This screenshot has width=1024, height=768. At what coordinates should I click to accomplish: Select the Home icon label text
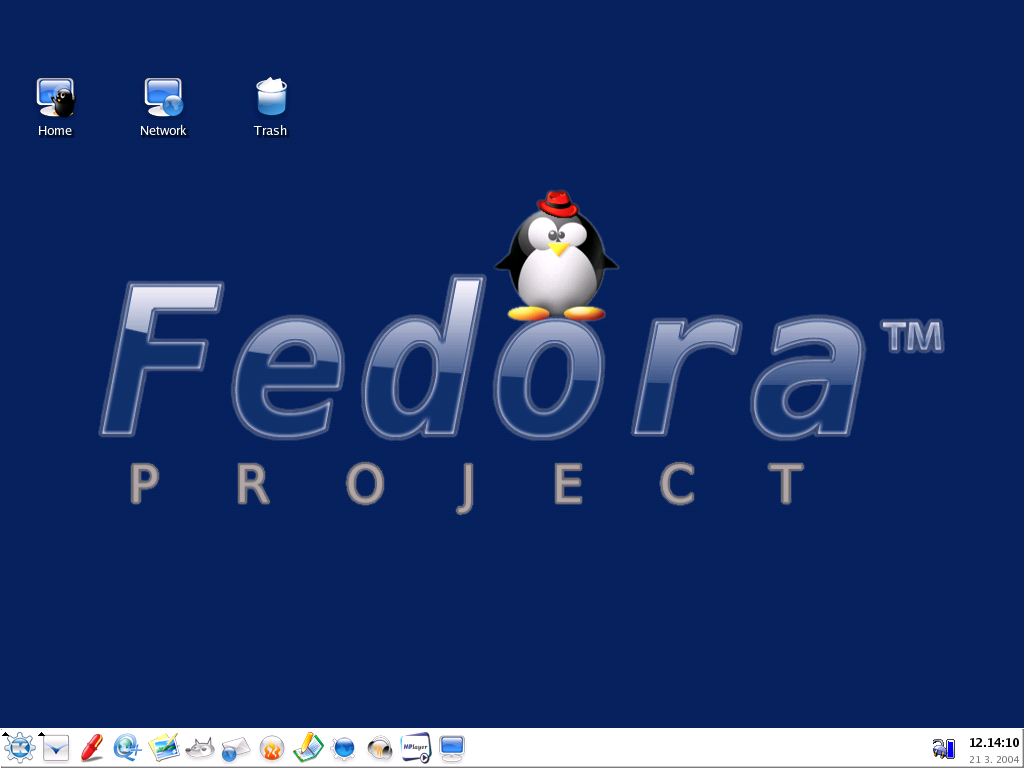pyautogui.click(x=55, y=131)
